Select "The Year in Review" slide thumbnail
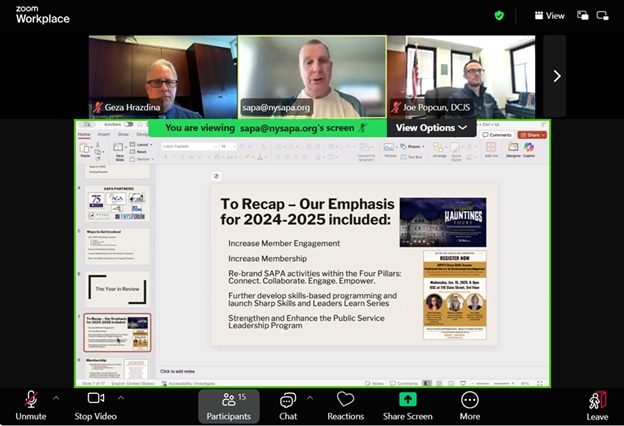Viewport: 624px width, 426px height. [x=118, y=288]
